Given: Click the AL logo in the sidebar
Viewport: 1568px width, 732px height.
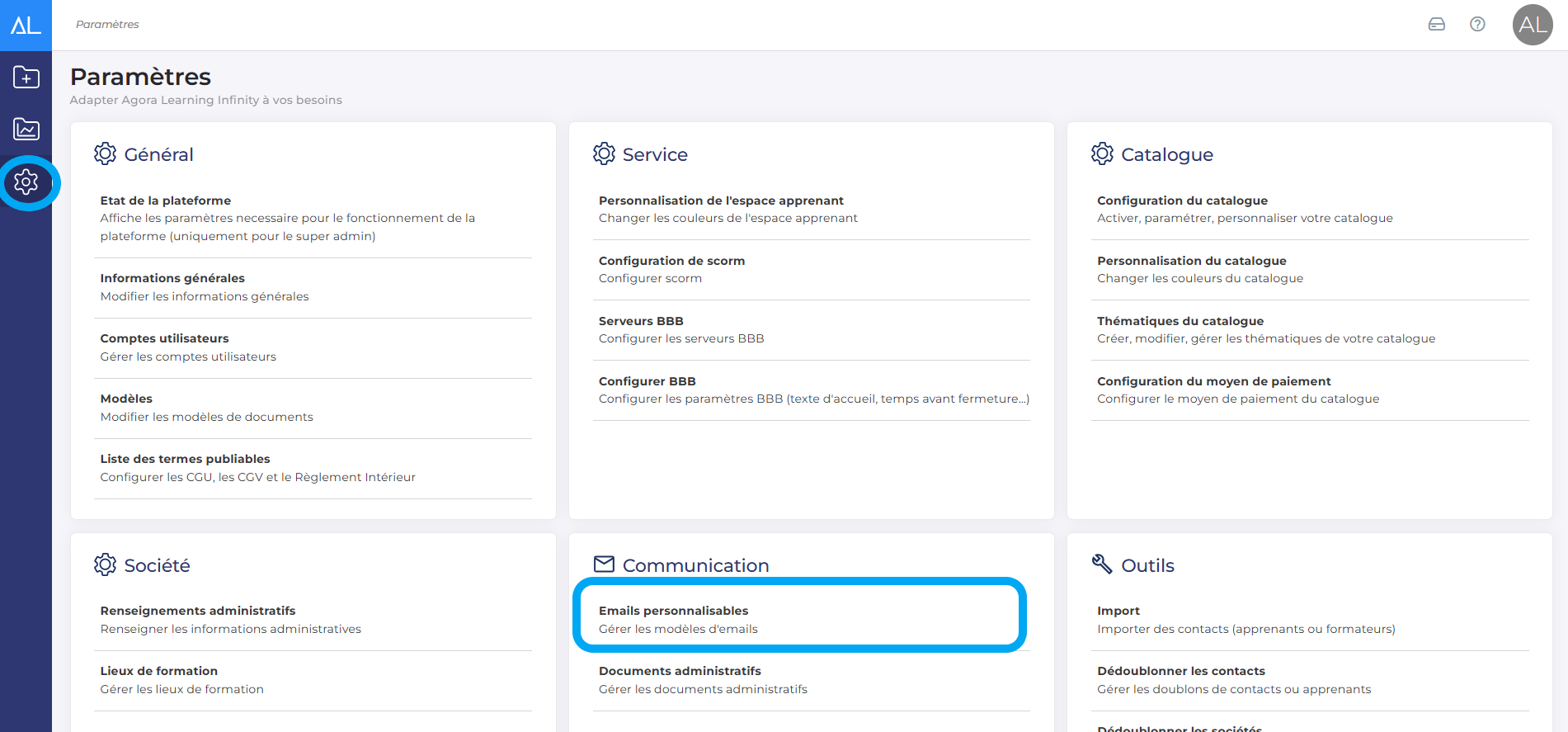Looking at the screenshot, I should pos(26,25).
